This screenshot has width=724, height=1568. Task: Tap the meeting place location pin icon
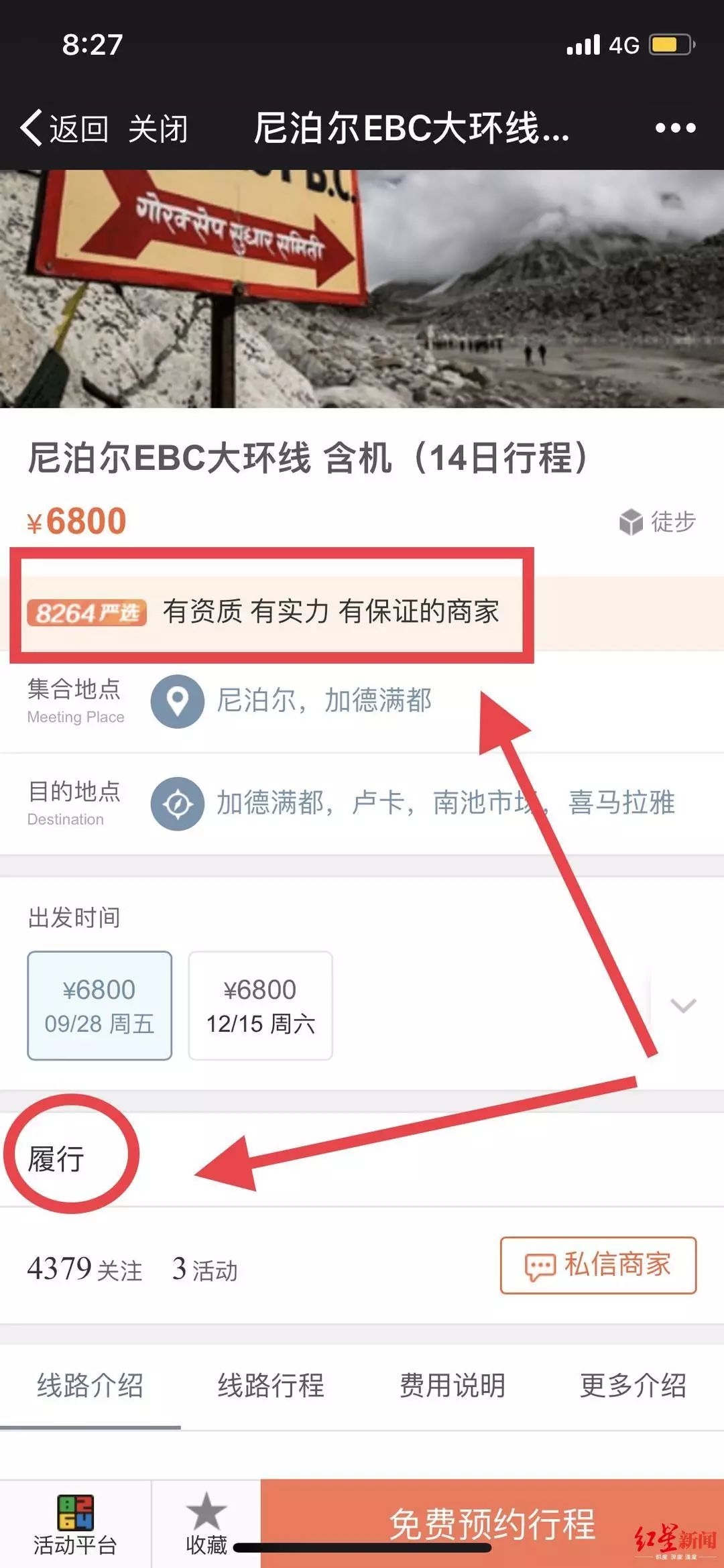(177, 701)
